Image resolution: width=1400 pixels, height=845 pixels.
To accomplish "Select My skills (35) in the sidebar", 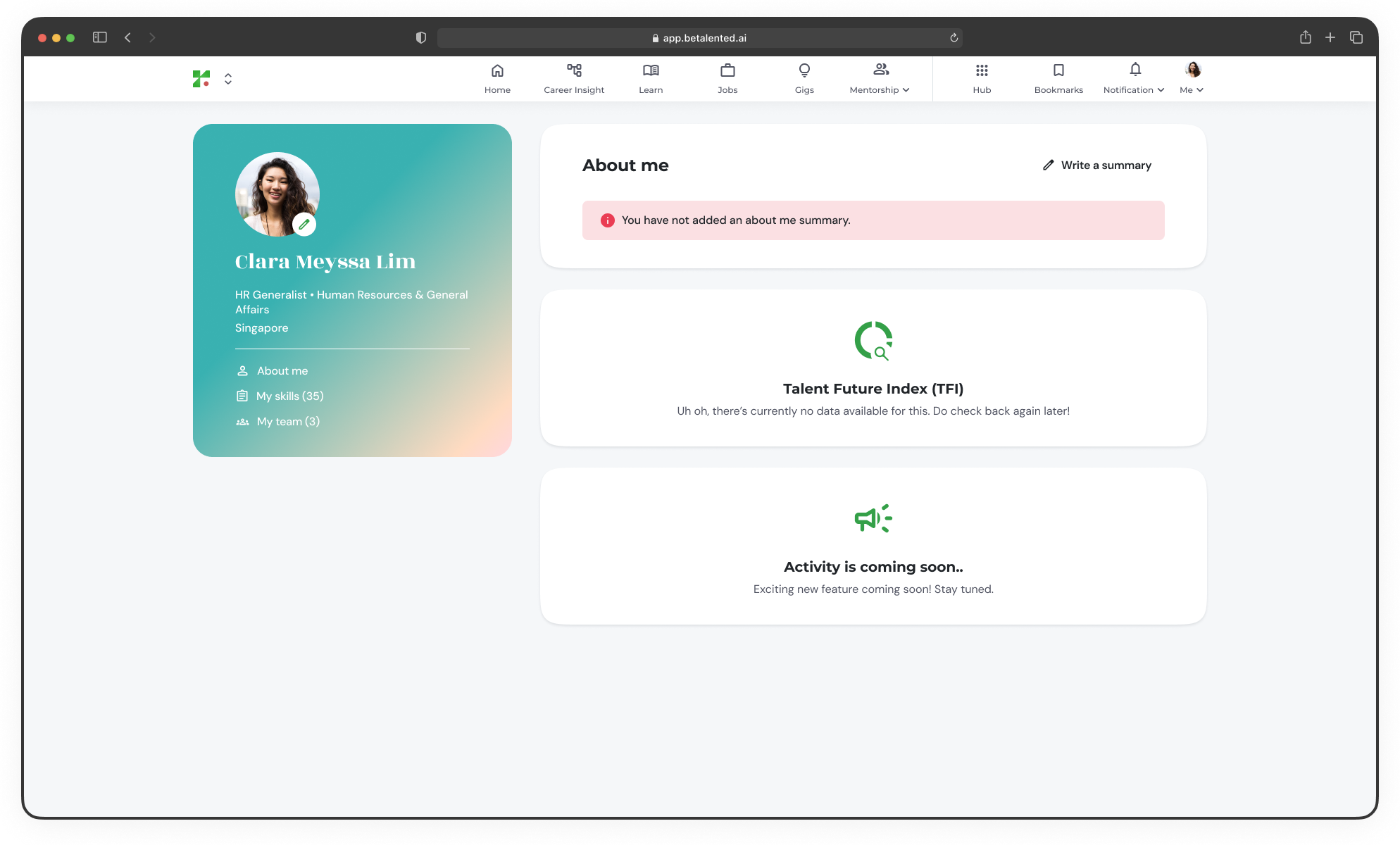I will [x=289, y=396].
